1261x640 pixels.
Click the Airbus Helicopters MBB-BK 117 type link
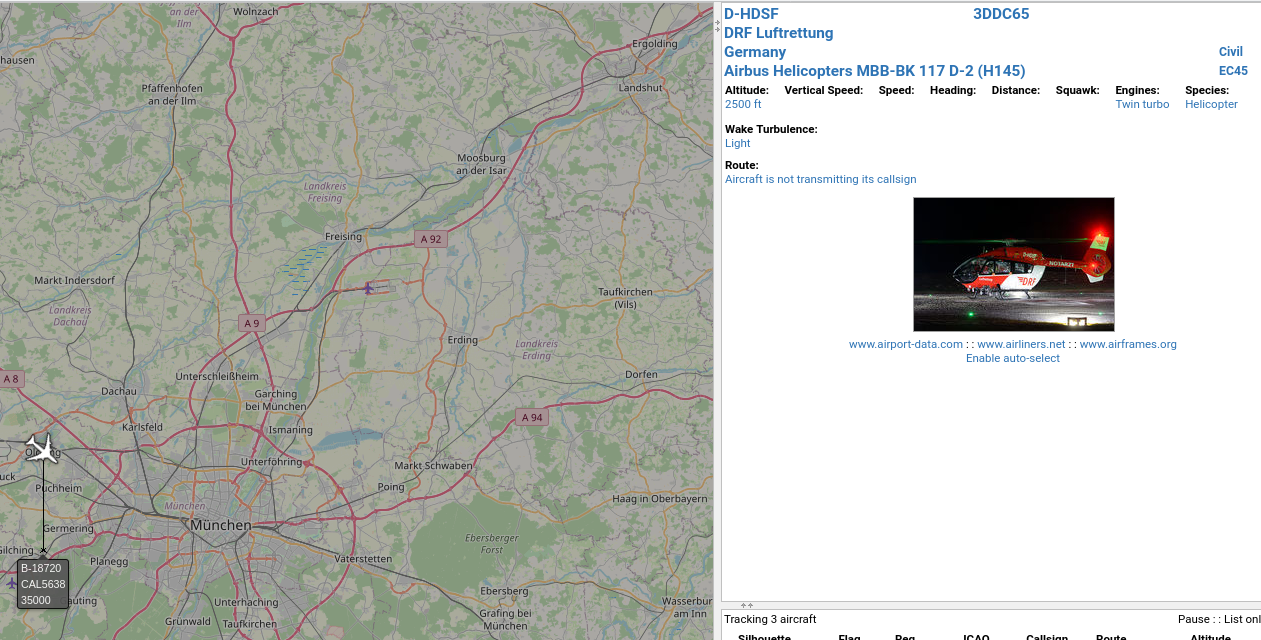pyautogui.click(x=874, y=70)
